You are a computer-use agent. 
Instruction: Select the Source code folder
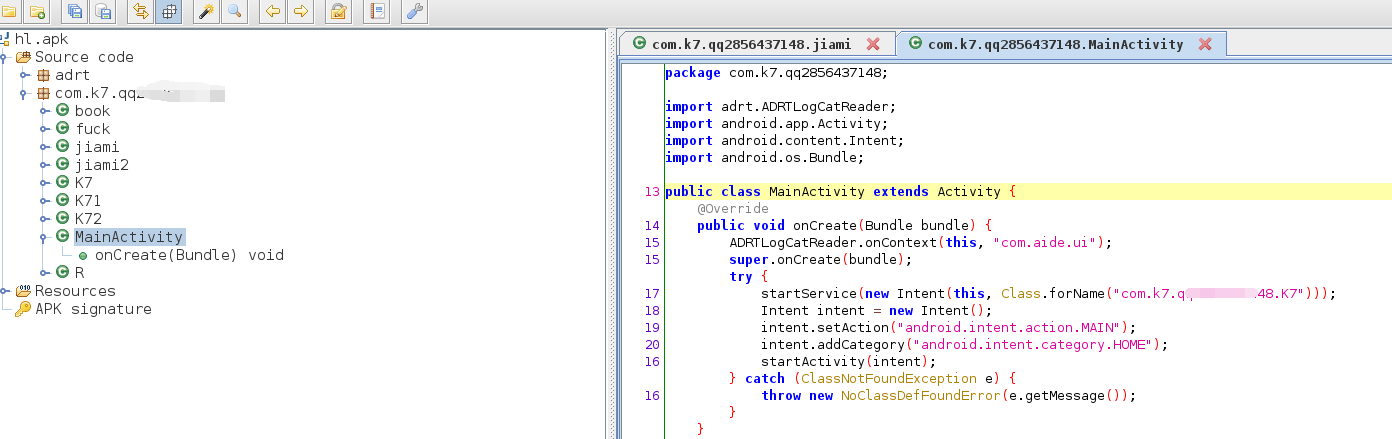(84, 57)
